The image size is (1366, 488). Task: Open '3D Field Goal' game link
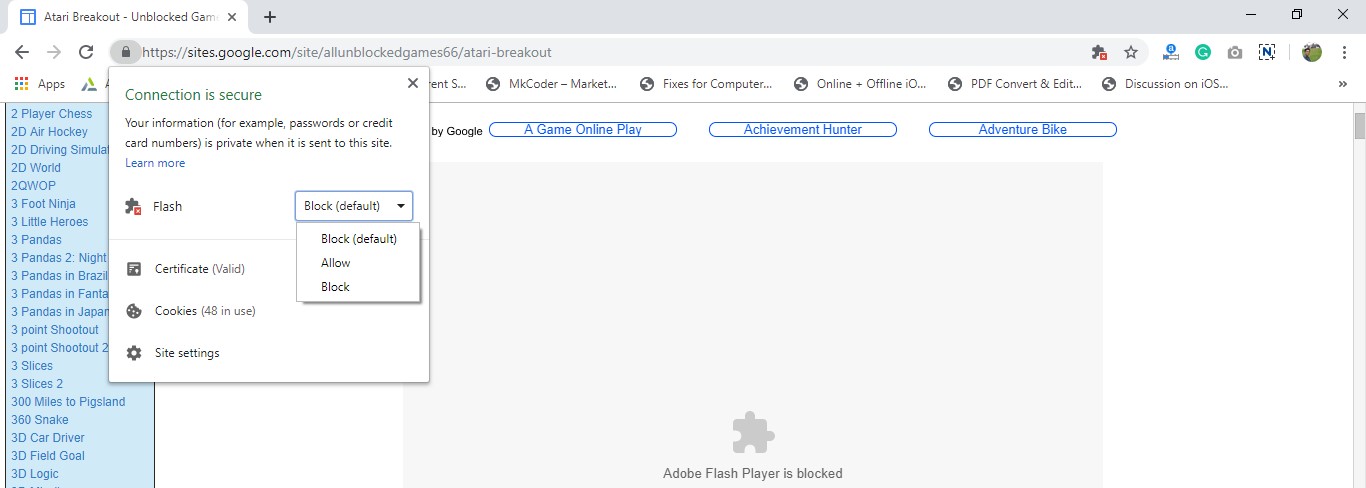48,456
